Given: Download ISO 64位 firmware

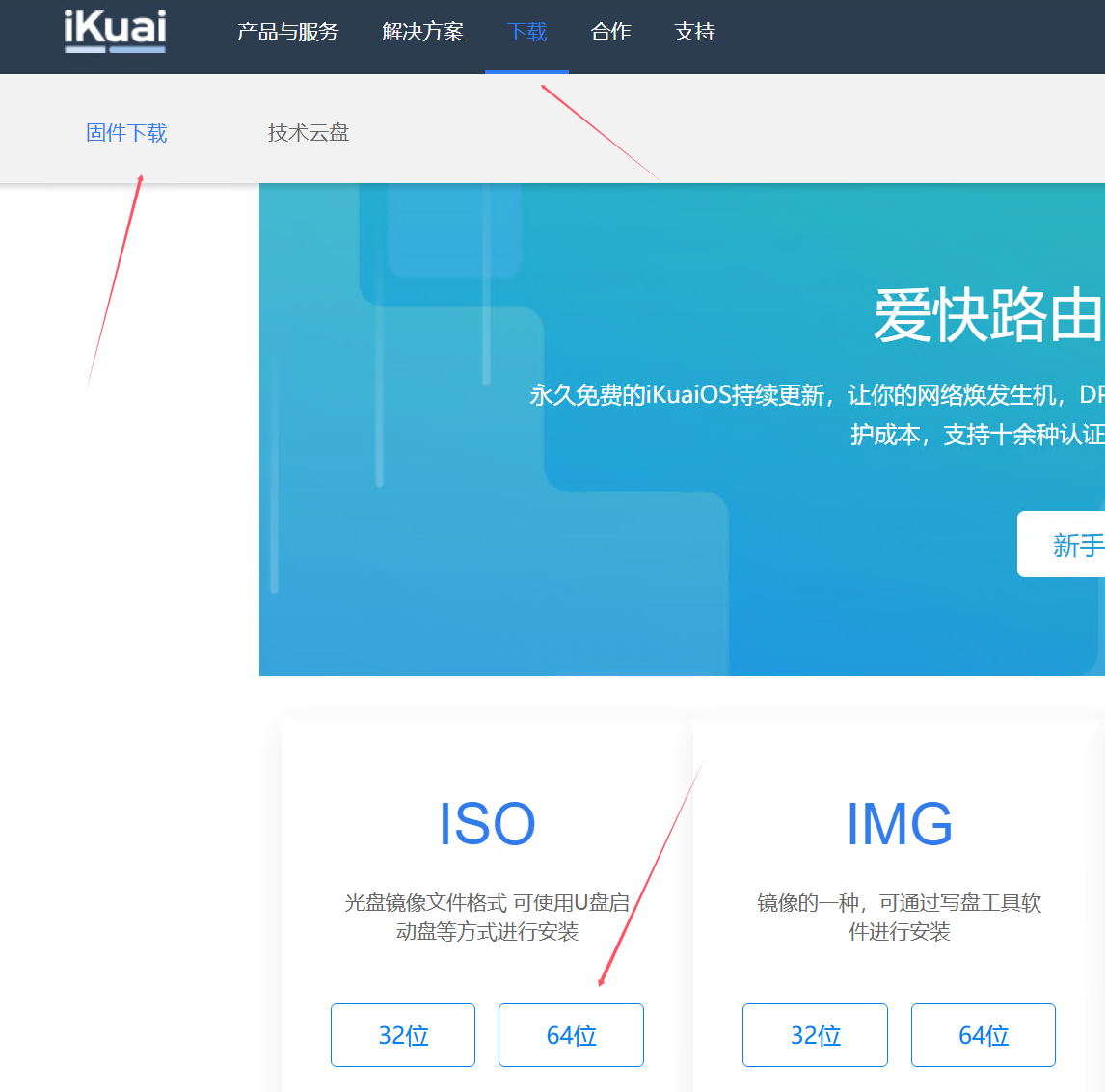Looking at the screenshot, I should click(571, 1035).
